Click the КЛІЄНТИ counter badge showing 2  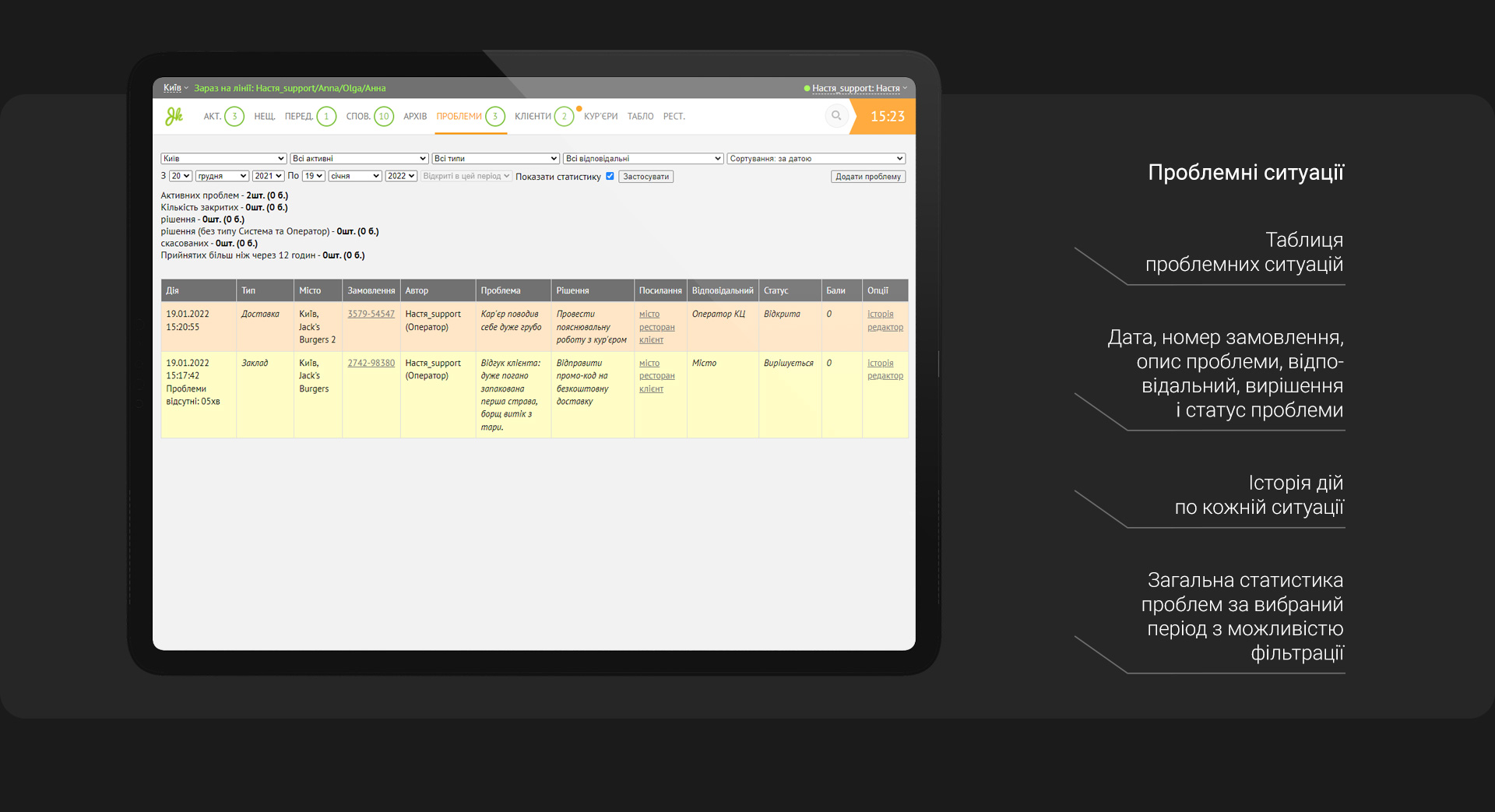tap(565, 117)
